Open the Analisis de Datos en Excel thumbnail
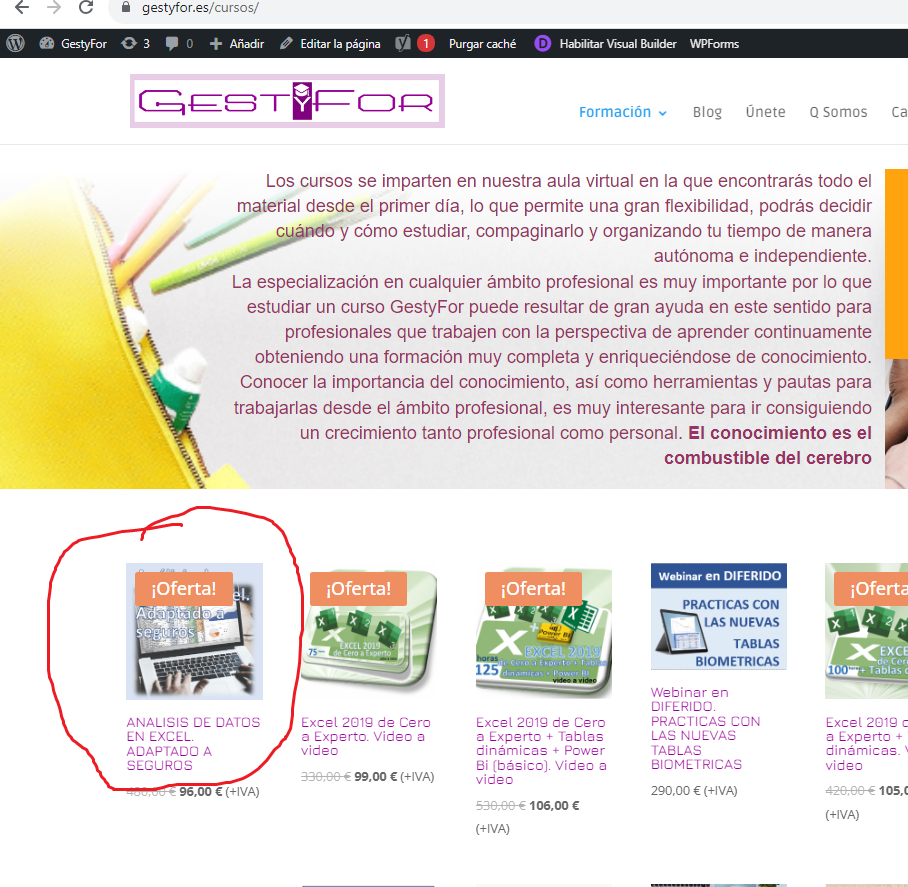The width and height of the screenshot is (908, 887). click(195, 631)
